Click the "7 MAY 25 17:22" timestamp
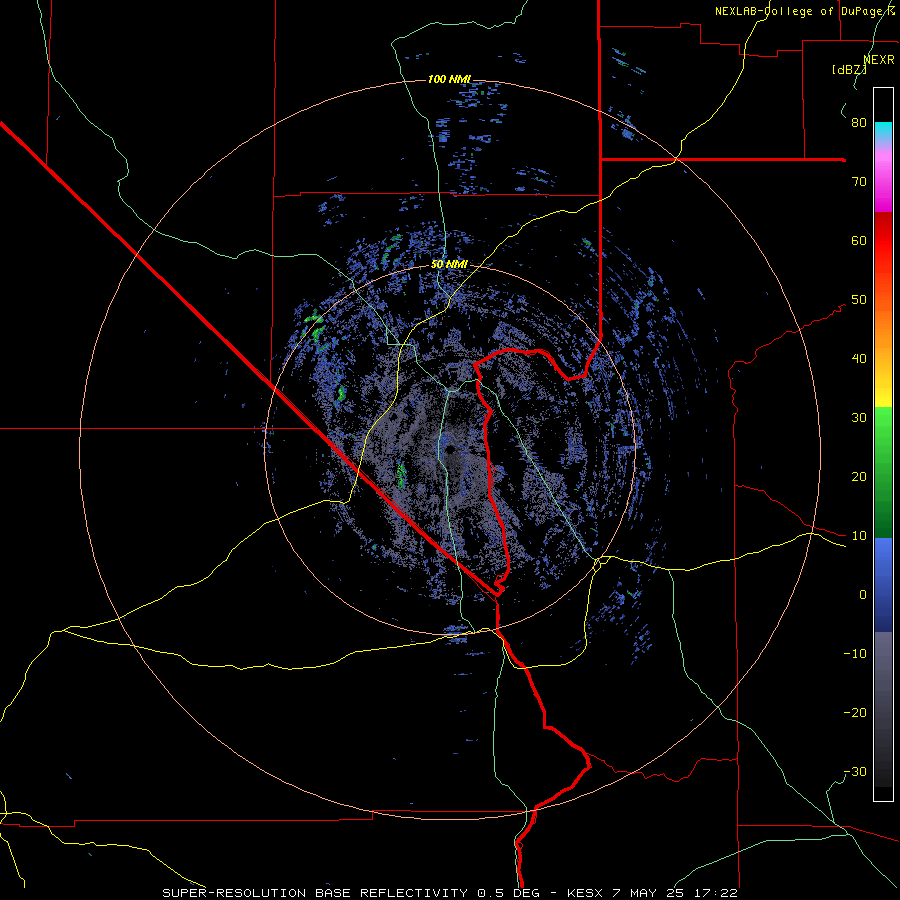Screen dimensions: 900x900 (674, 893)
